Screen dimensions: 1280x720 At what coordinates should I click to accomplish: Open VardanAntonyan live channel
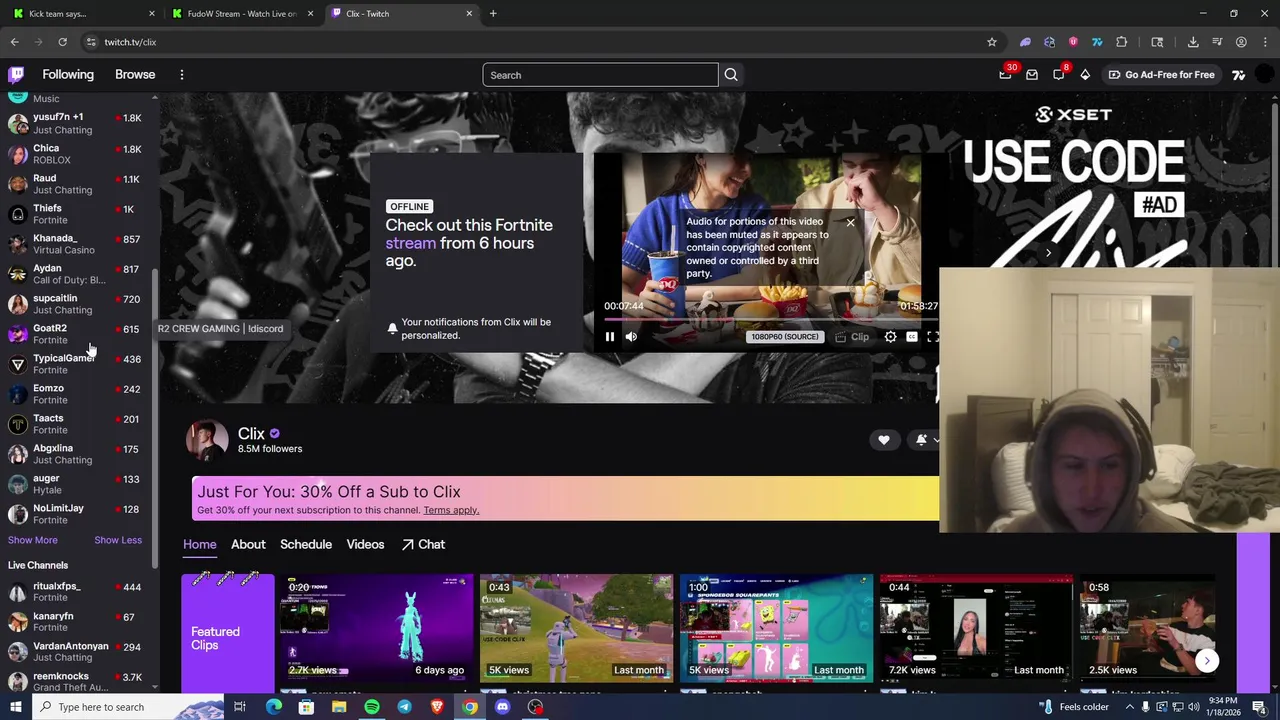point(76,652)
